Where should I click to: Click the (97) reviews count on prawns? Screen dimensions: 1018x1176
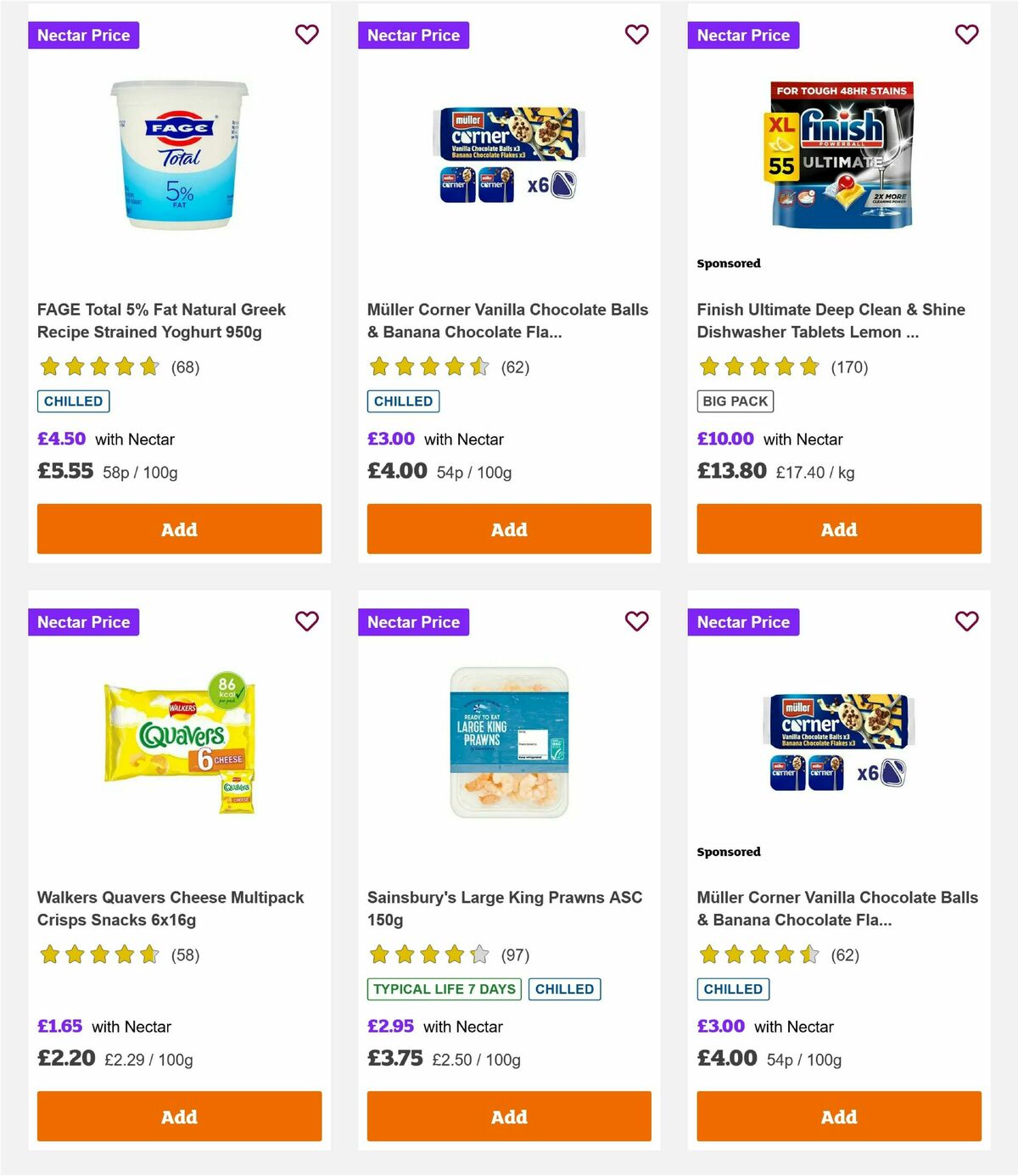pyautogui.click(x=512, y=955)
